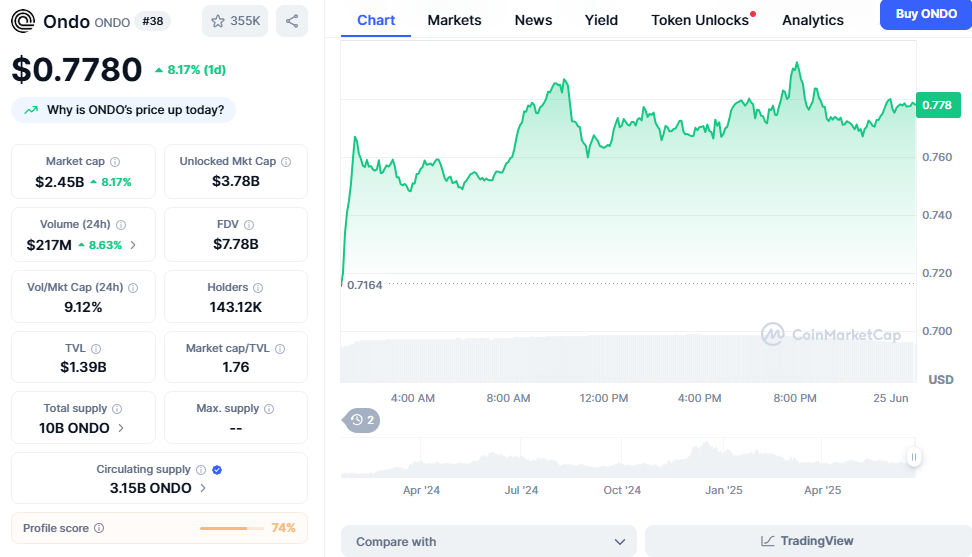Expand Circulating supply 3.15B ONDO chevron
This screenshot has width=972, height=557.
pyautogui.click(x=203, y=488)
